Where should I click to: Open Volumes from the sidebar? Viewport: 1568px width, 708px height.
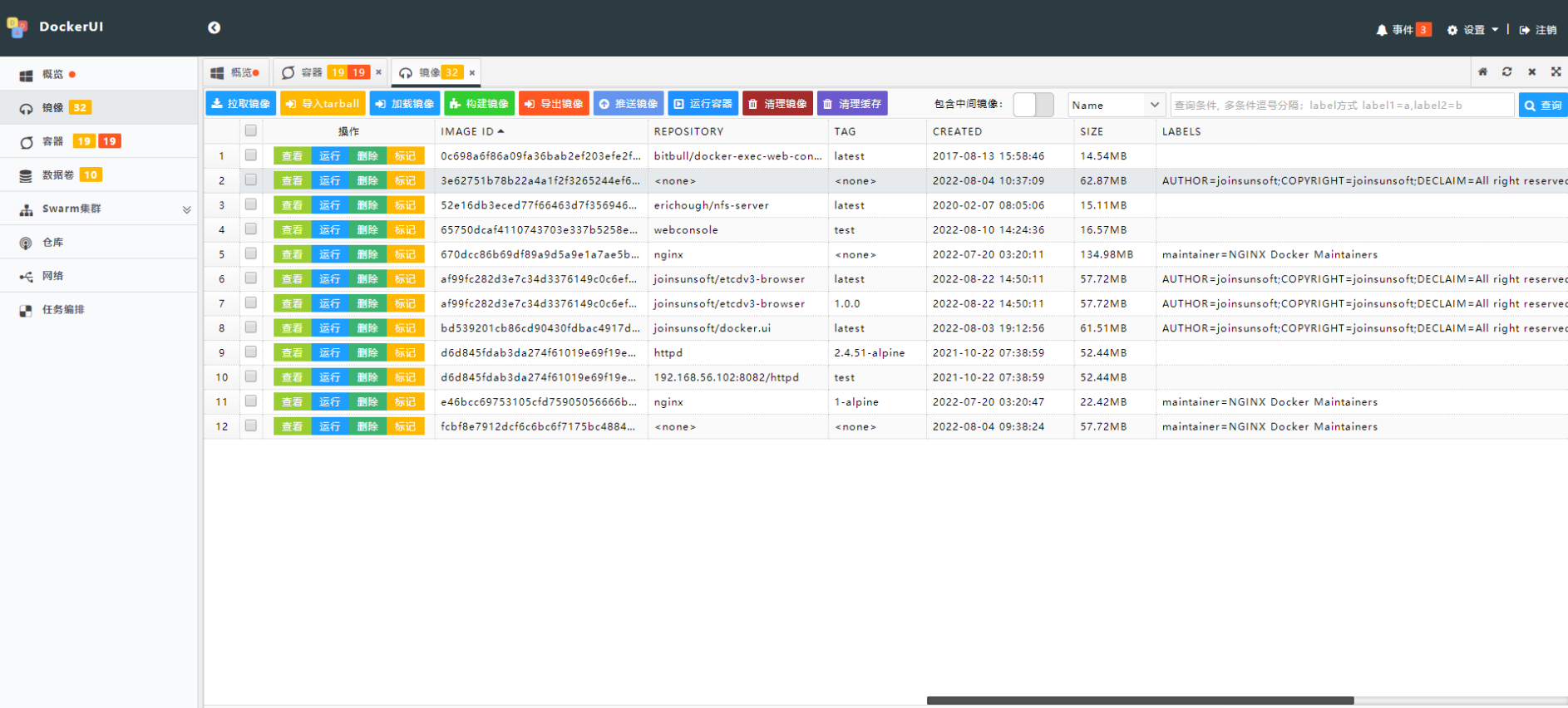tap(58, 175)
